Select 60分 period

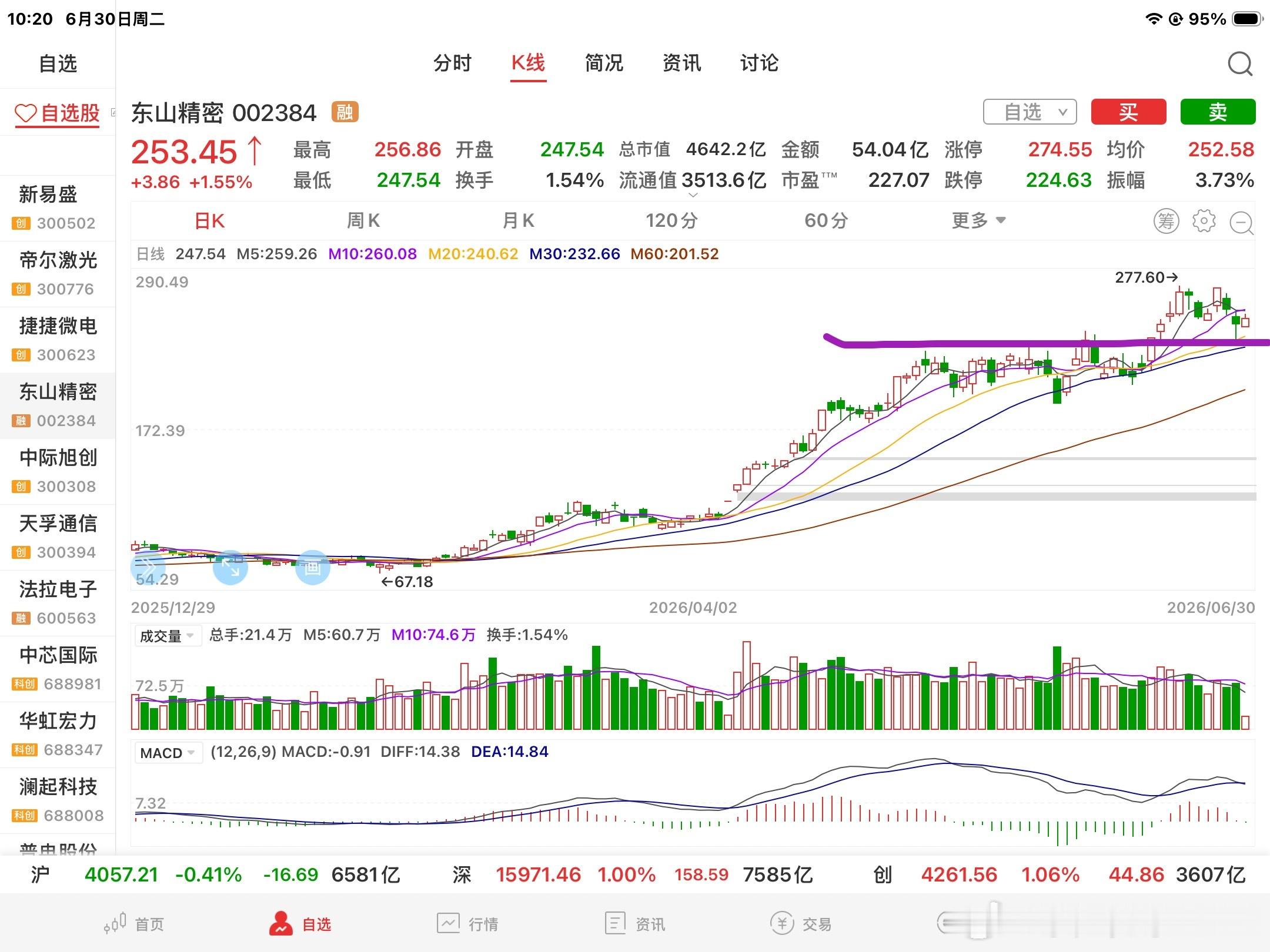click(x=826, y=221)
